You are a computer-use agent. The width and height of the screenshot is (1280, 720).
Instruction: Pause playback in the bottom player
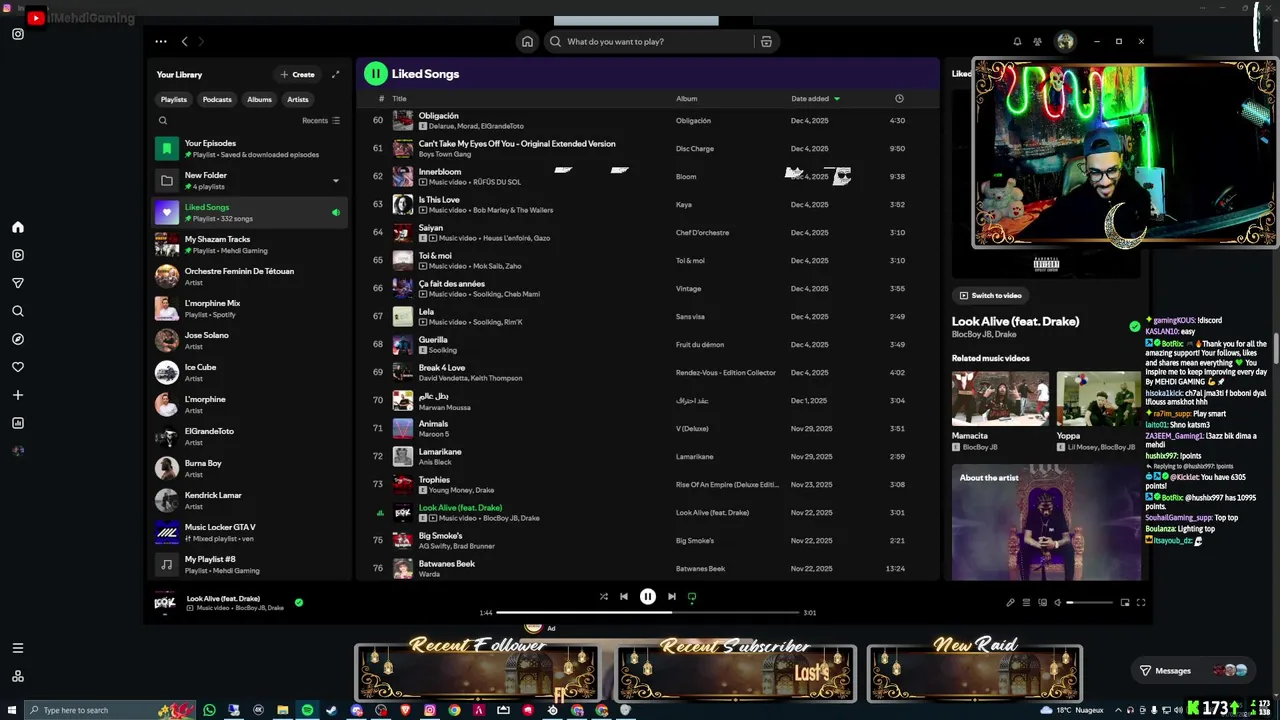click(648, 597)
